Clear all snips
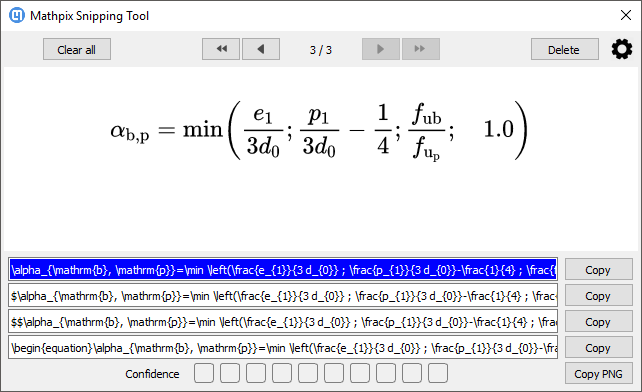The height and width of the screenshot is (392, 642). (77, 49)
